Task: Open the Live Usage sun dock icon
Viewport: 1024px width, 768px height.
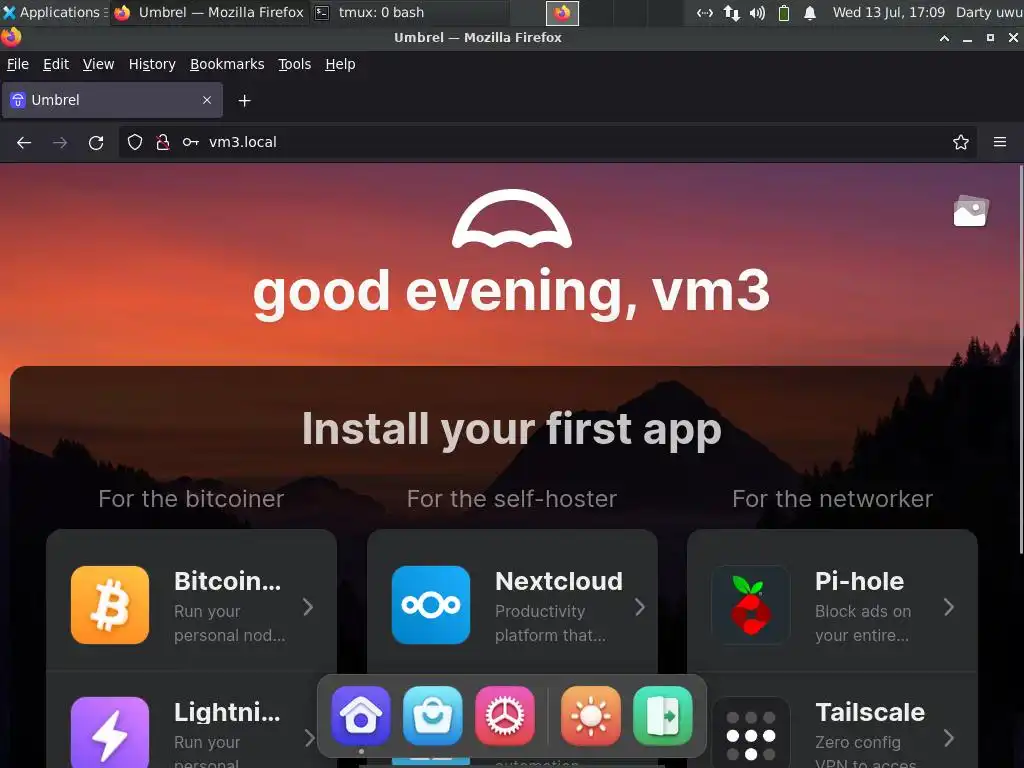Action: pyautogui.click(x=590, y=716)
